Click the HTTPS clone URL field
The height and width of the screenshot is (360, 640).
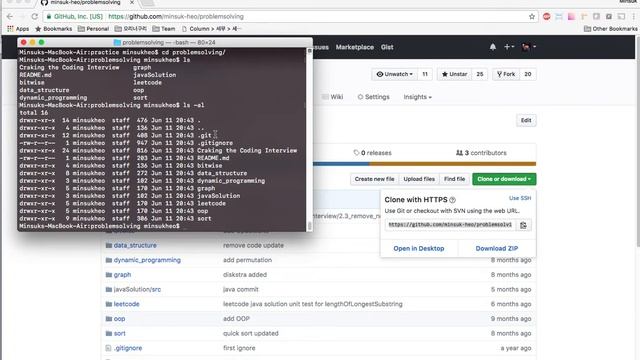pos(450,225)
